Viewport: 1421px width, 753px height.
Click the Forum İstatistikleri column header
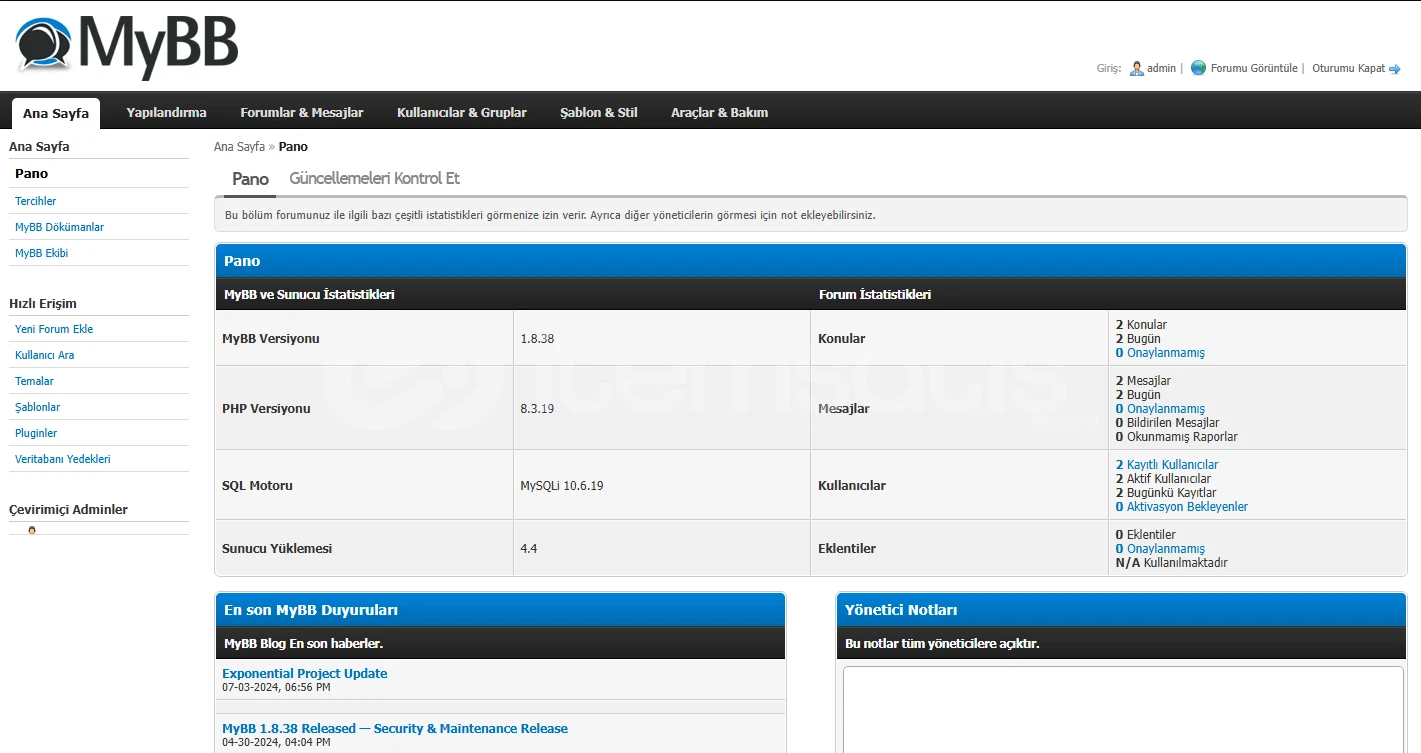(875, 295)
